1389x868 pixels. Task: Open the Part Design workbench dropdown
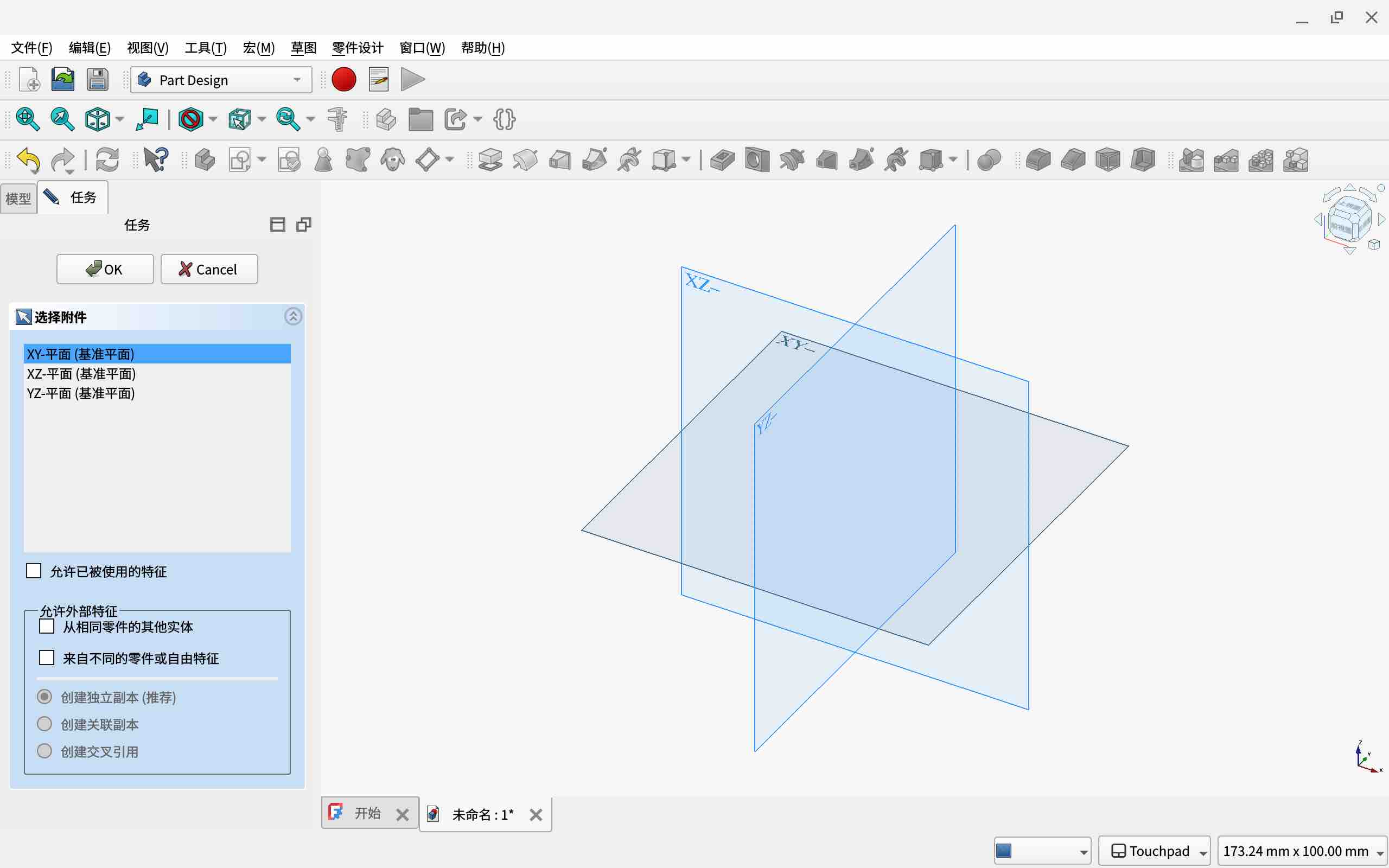point(221,80)
